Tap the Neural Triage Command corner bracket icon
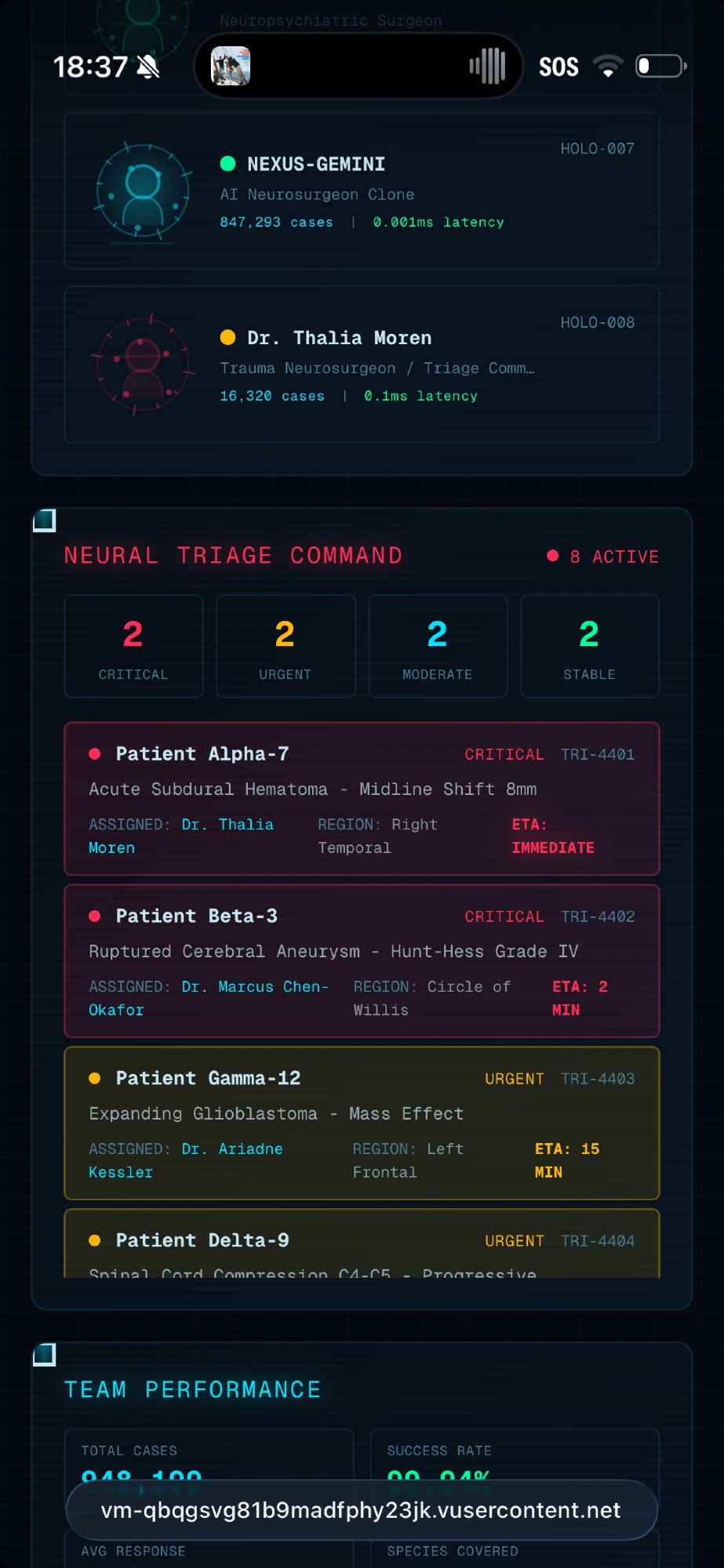The width and height of the screenshot is (724, 1568). pos(45,520)
